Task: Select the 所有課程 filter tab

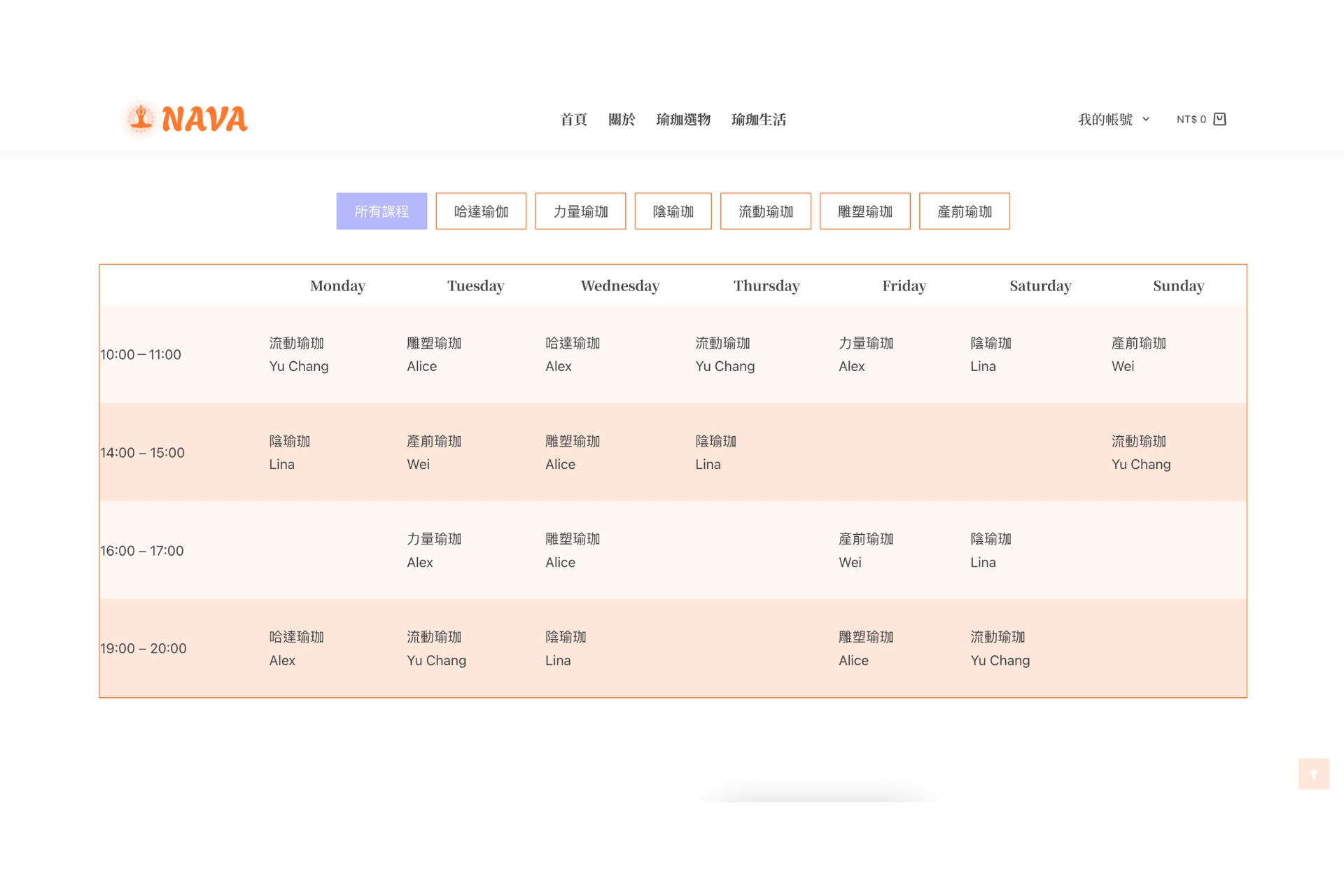Action: (x=381, y=211)
